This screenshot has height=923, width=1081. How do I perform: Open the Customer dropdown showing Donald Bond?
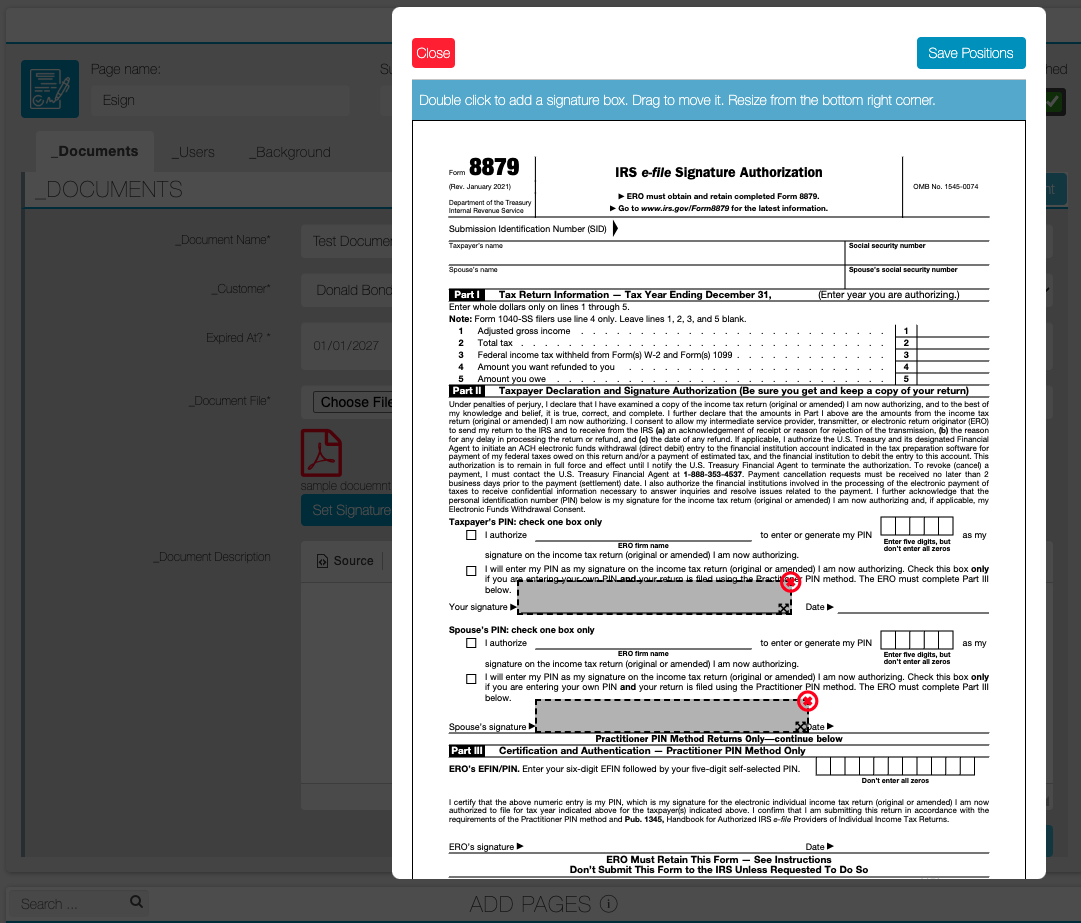point(347,290)
